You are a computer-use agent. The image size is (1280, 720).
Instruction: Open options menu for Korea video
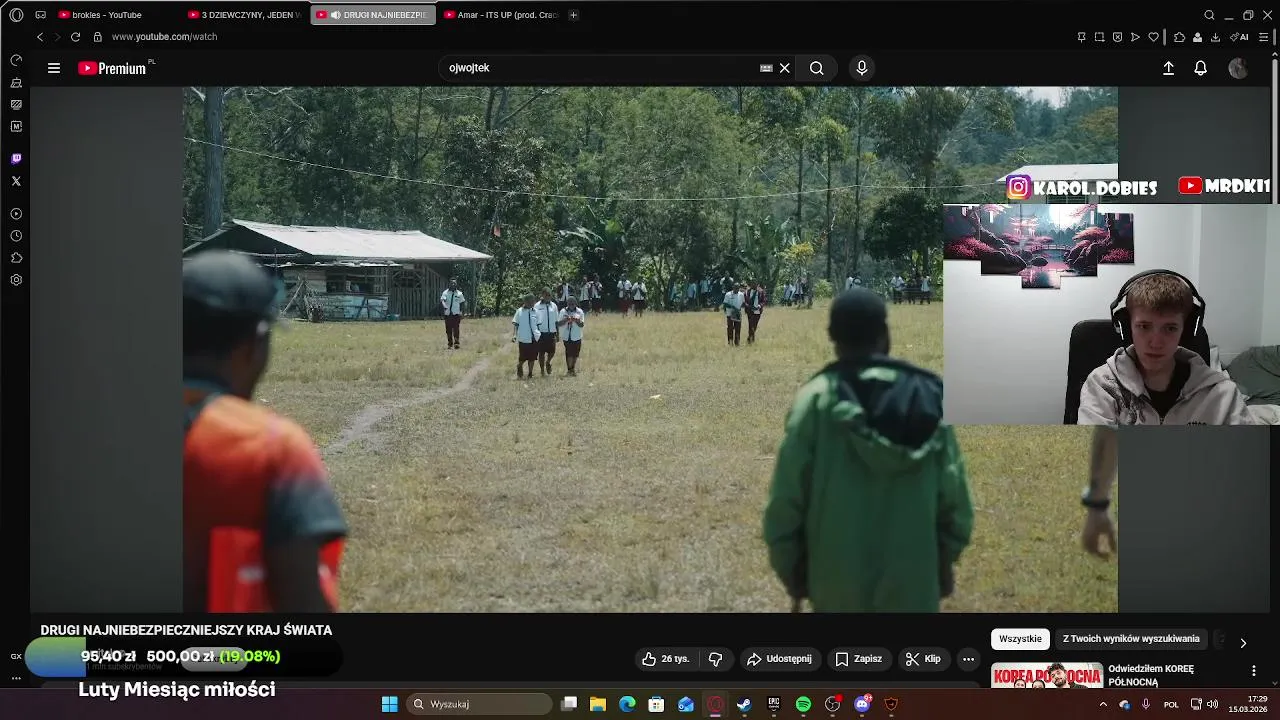[1253, 671]
